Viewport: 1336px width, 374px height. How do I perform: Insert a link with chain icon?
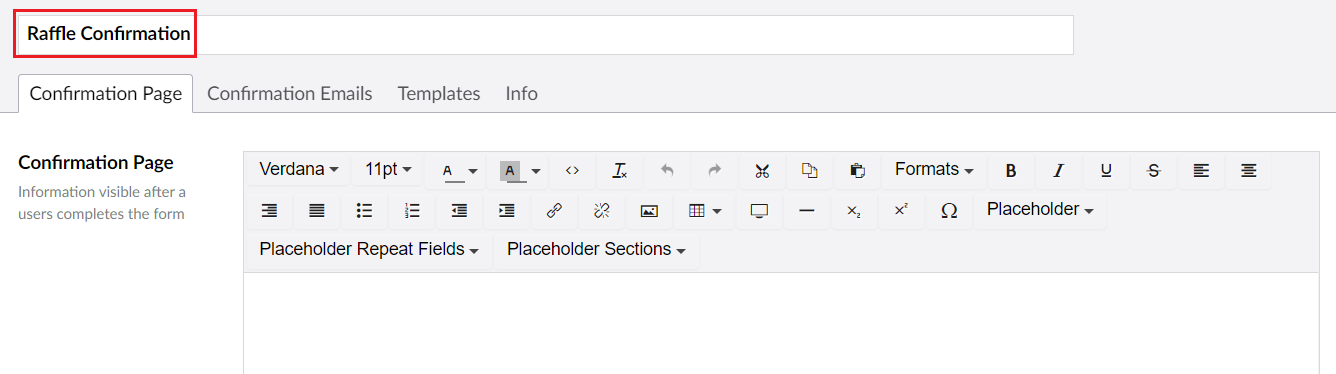pos(554,211)
